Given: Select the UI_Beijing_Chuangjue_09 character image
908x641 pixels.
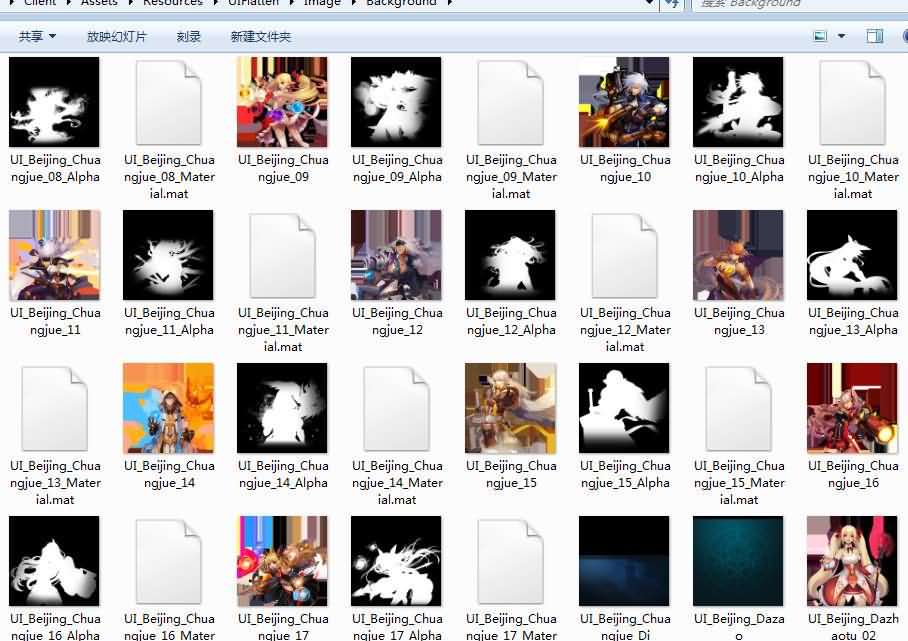Looking at the screenshot, I should point(282,102).
